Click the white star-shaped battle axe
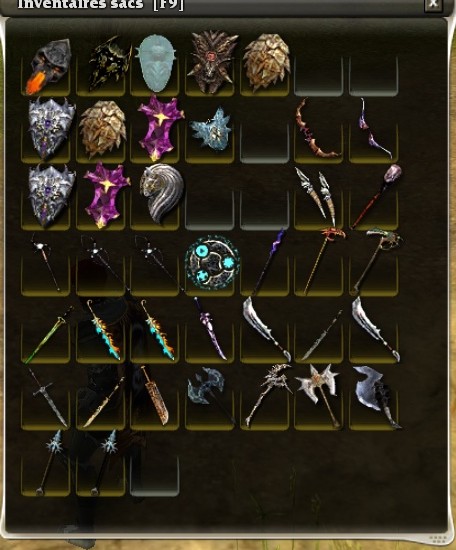Viewport: 456px width, 550px height. (319, 394)
